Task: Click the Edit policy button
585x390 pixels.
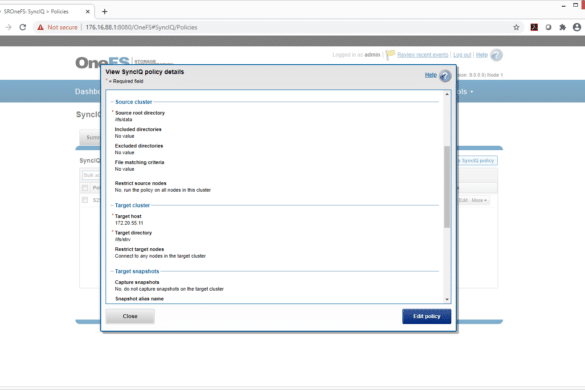Action: pos(426,316)
